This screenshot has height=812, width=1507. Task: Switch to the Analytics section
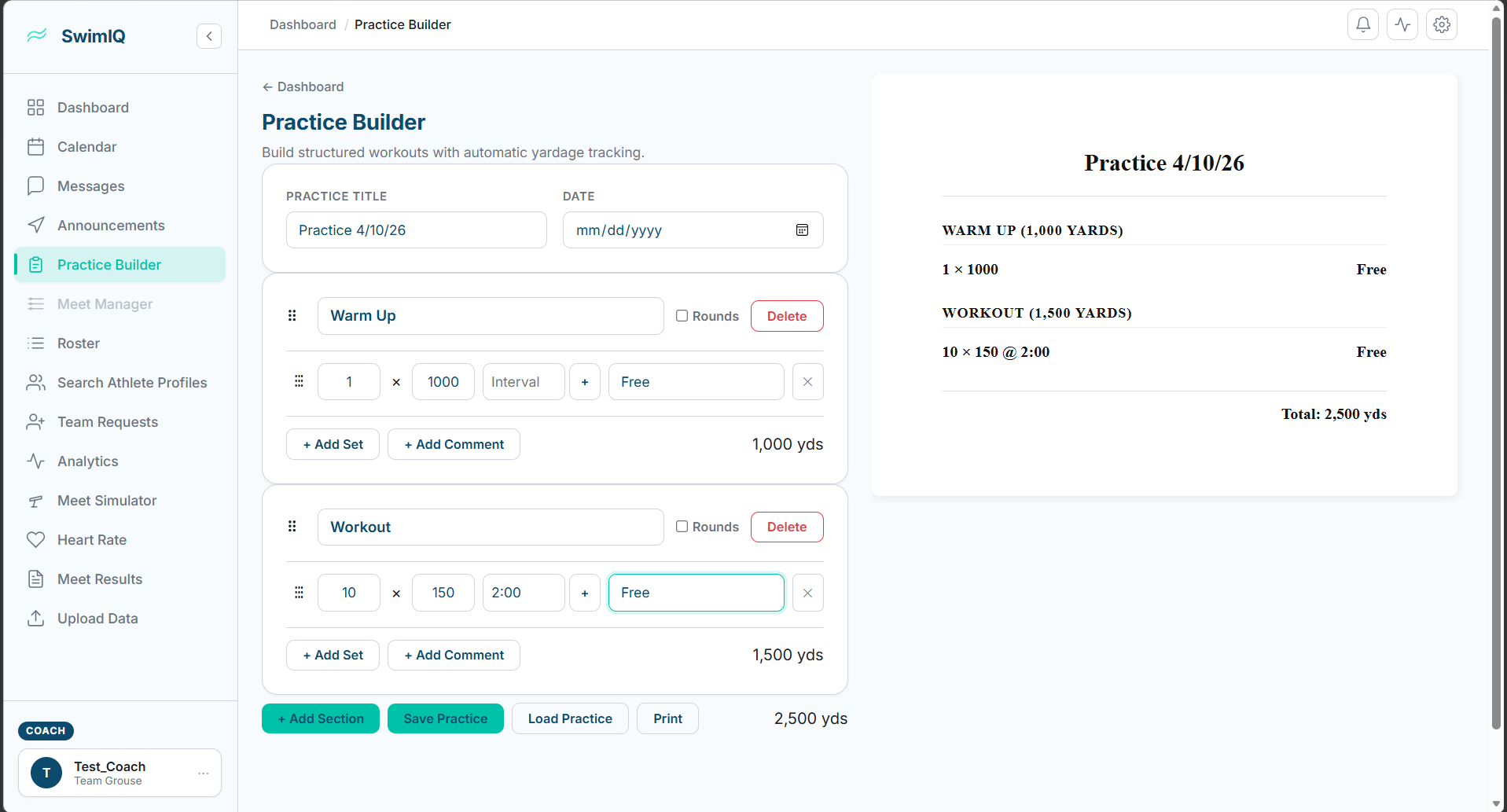point(87,461)
